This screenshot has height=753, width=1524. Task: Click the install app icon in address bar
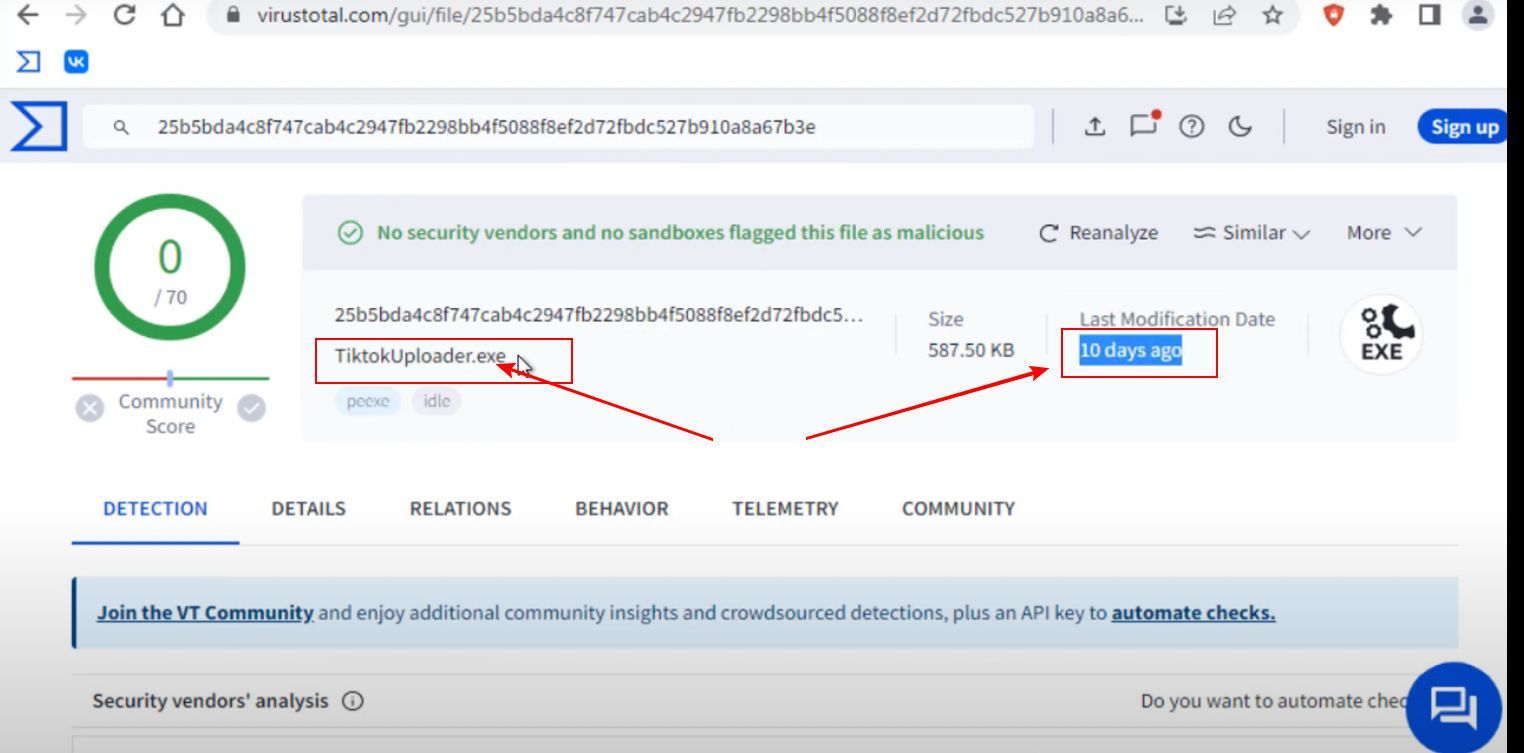1176,15
